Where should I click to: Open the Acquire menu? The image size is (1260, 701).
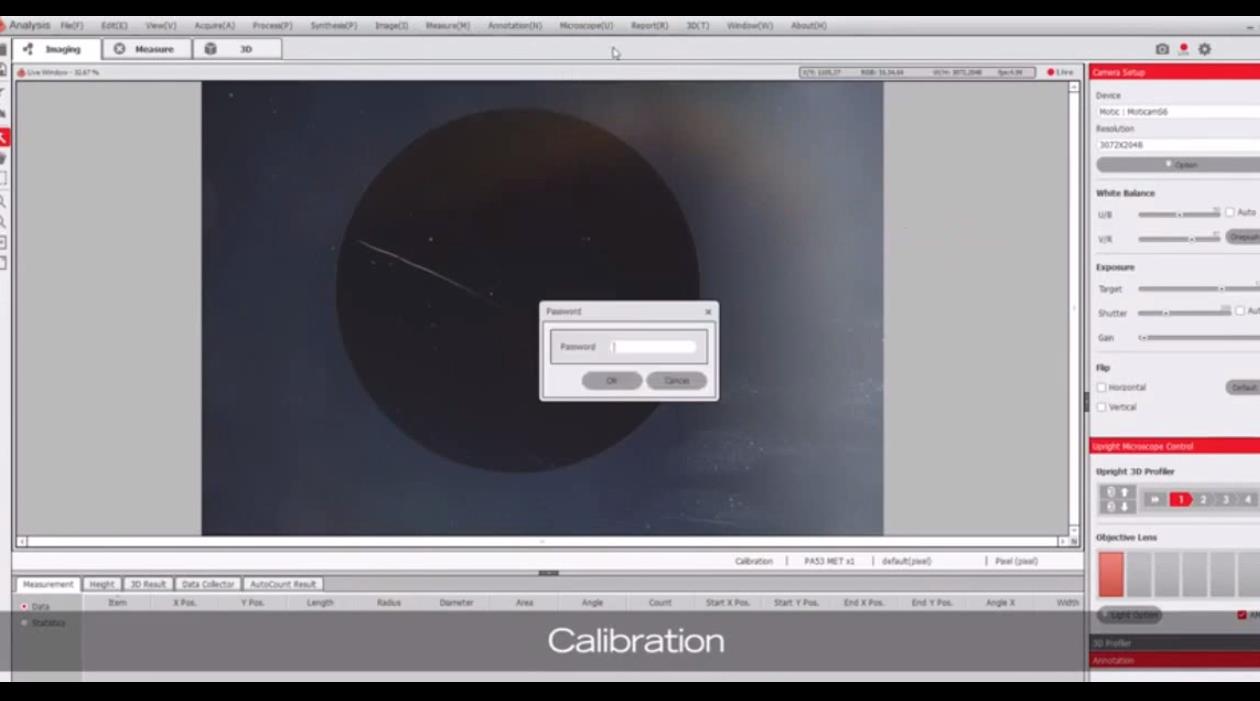(214, 25)
